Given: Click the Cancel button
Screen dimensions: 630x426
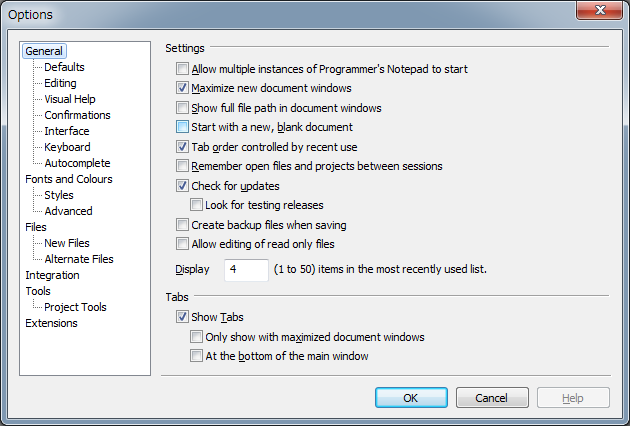Looking at the screenshot, I should tap(492, 397).
